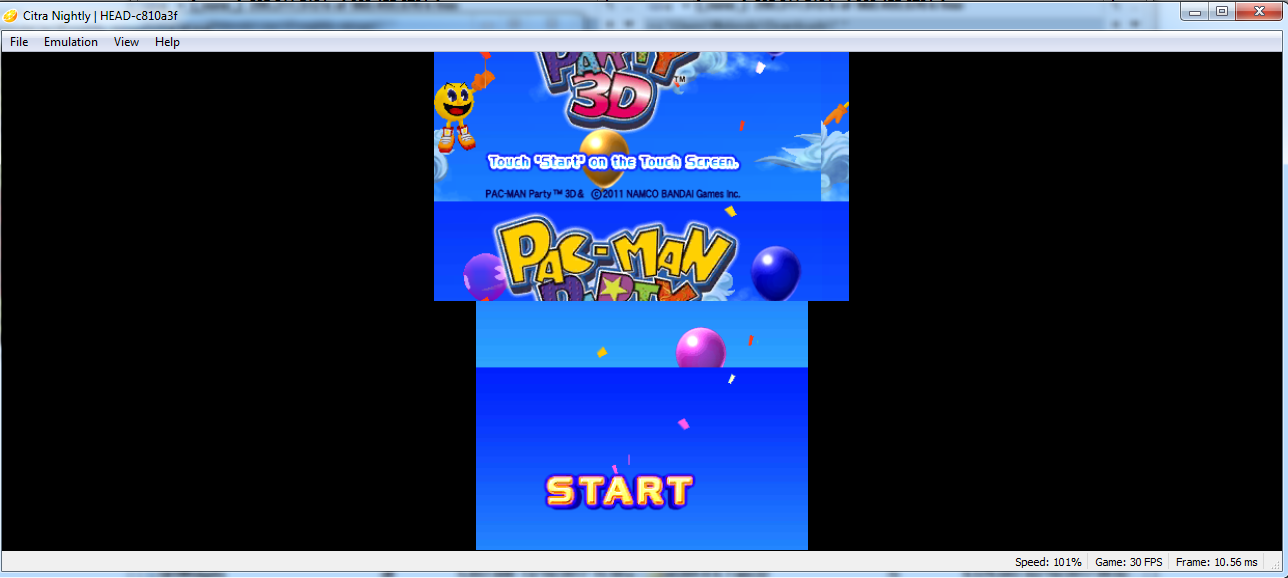Click the Frame: 10.56 ms status entry
This screenshot has width=1288, height=578.
[x=1216, y=563]
